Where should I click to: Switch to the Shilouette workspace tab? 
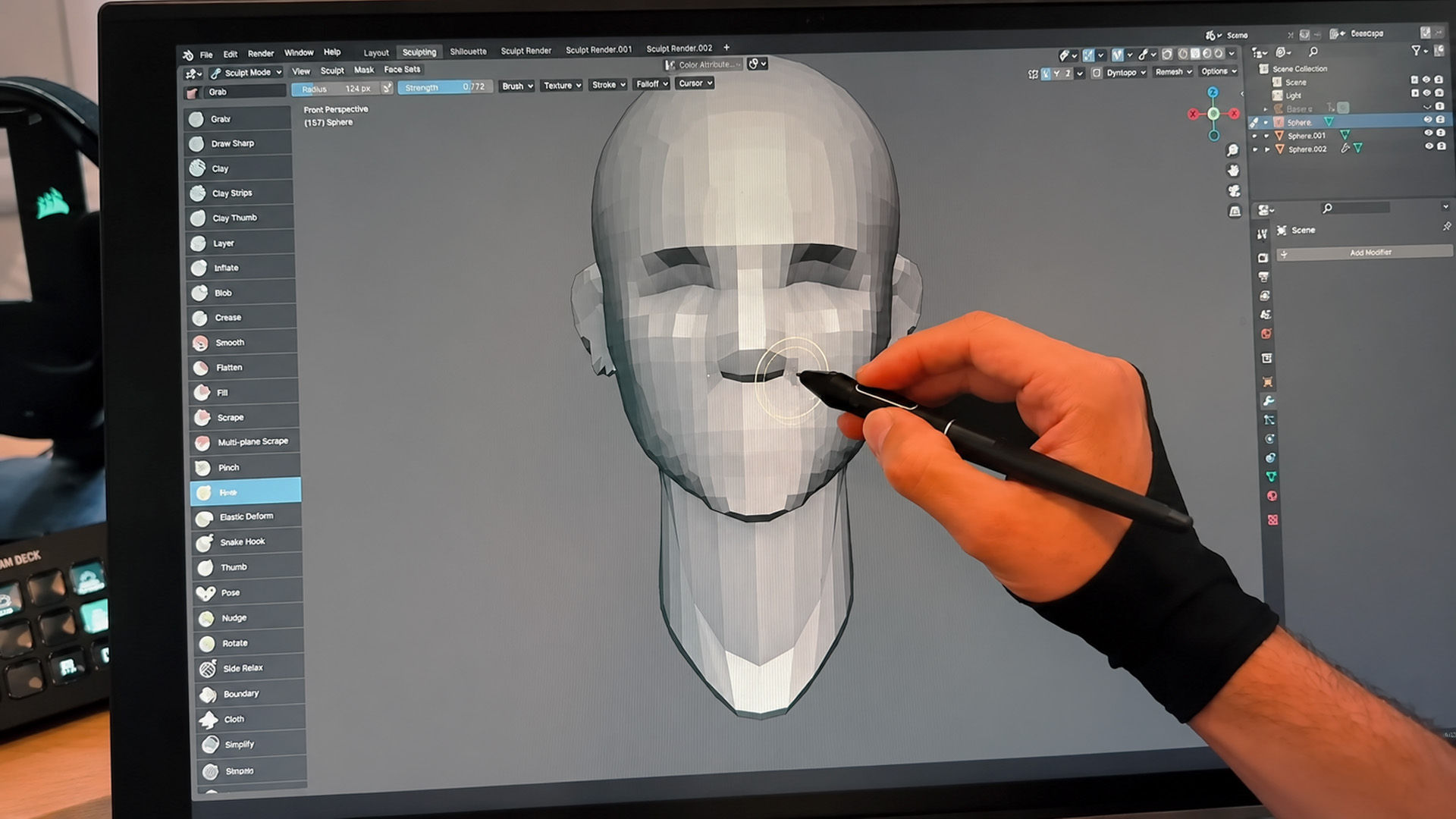pyautogui.click(x=468, y=52)
